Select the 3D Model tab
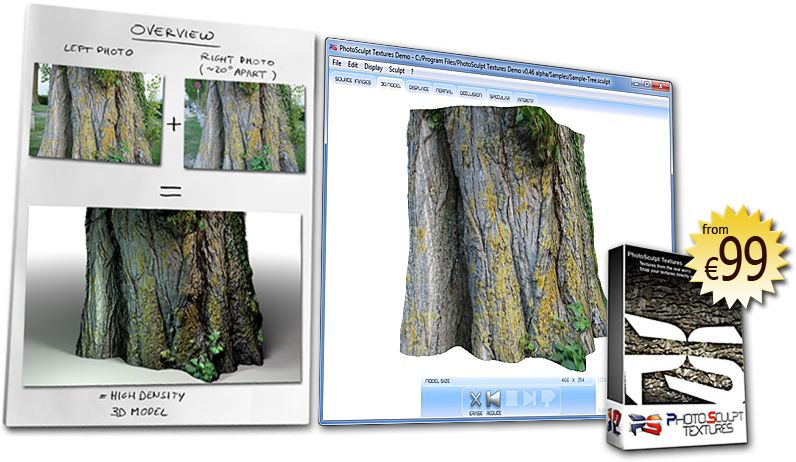This screenshot has width=796, height=462. tap(390, 85)
